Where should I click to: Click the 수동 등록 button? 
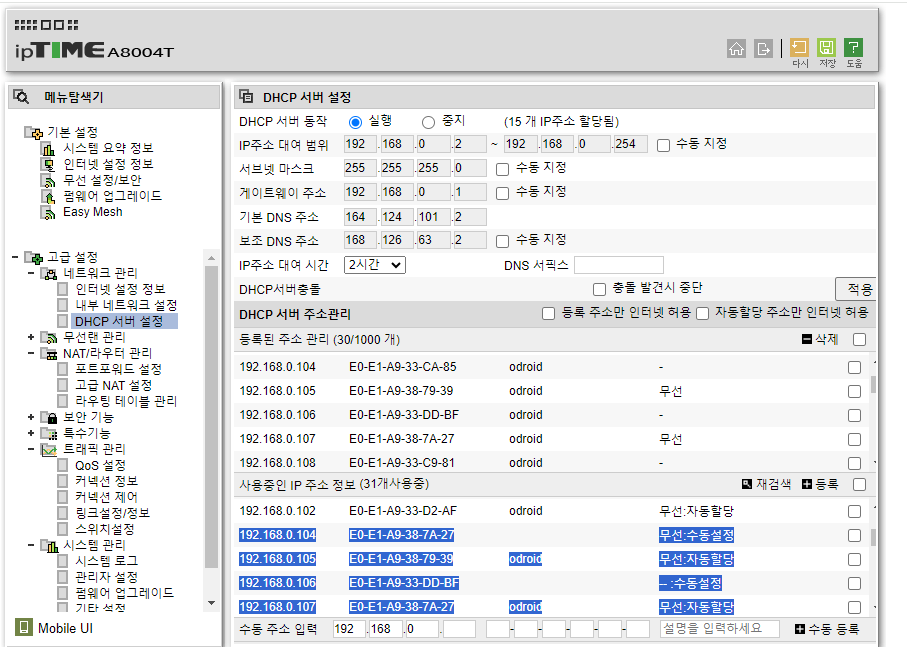(x=827, y=628)
